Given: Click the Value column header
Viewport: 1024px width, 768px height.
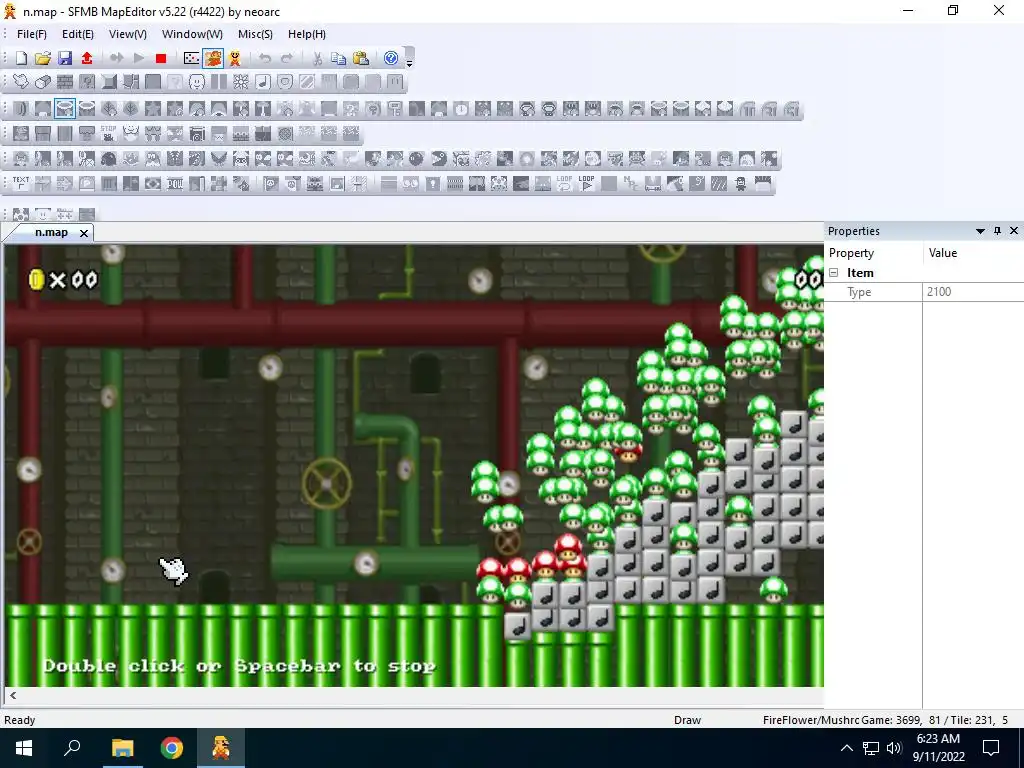Looking at the screenshot, I should tap(942, 253).
